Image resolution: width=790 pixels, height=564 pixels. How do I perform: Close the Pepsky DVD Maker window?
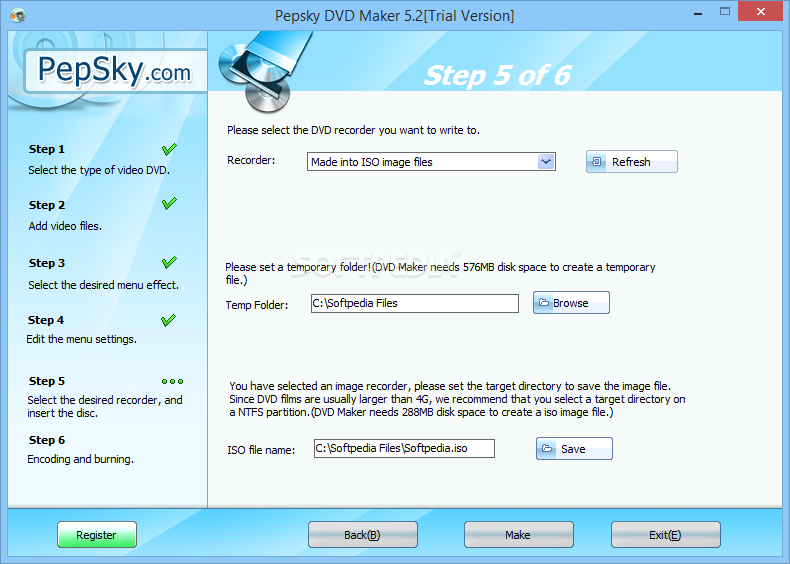pyautogui.click(x=760, y=11)
